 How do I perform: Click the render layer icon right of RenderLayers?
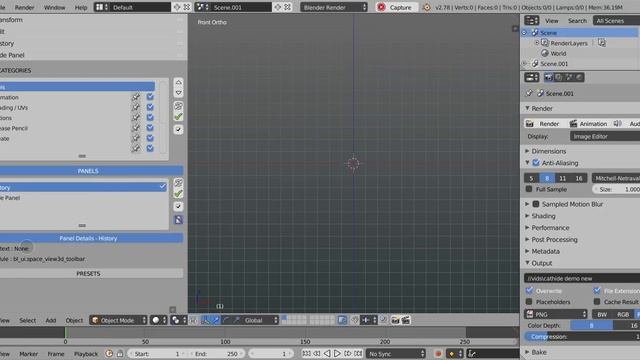click(602, 42)
